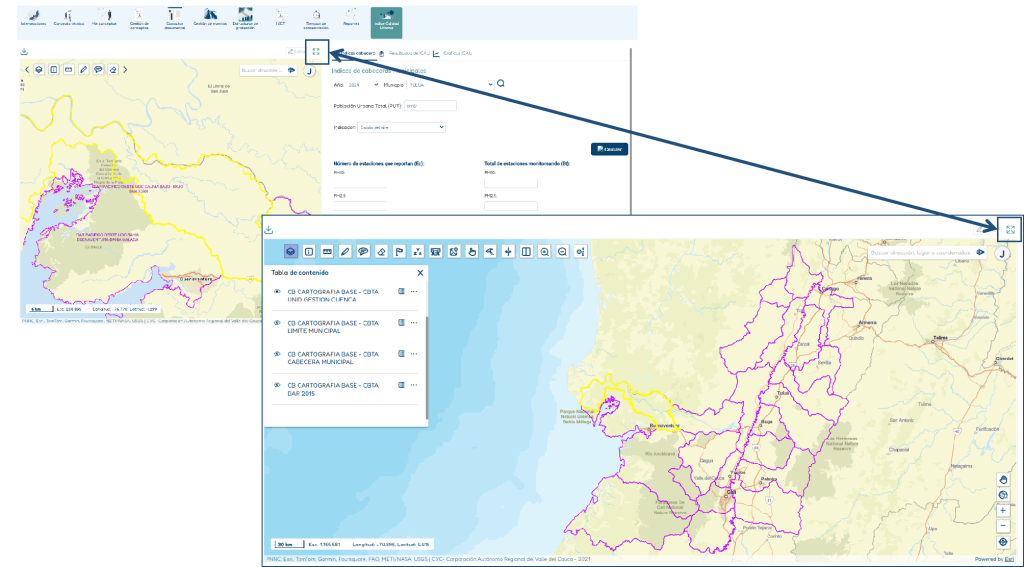This screenshot has width=1024, height=567.
Task: Click the download icon above small map
Action: pos(24,51)
